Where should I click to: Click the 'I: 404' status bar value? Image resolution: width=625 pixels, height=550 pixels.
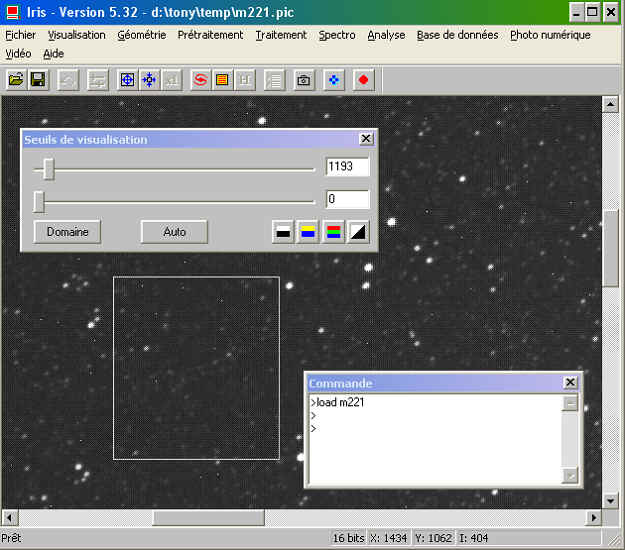pos(474,538)
